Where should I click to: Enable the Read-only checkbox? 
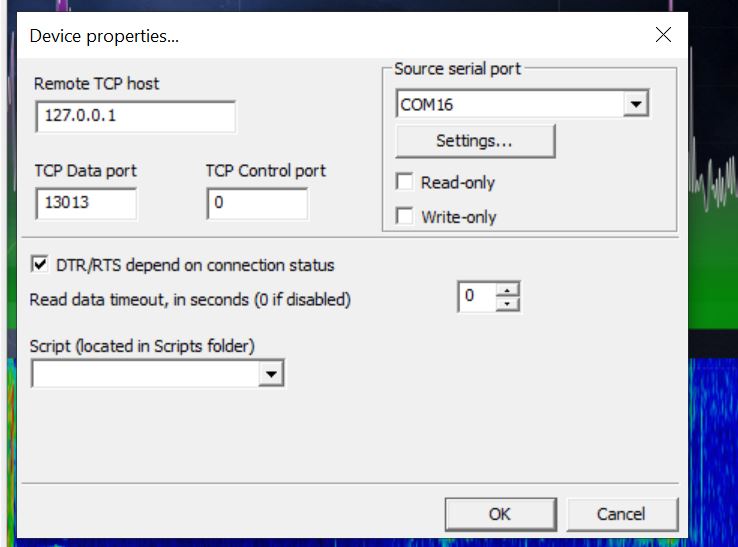(x=404, y=182)
